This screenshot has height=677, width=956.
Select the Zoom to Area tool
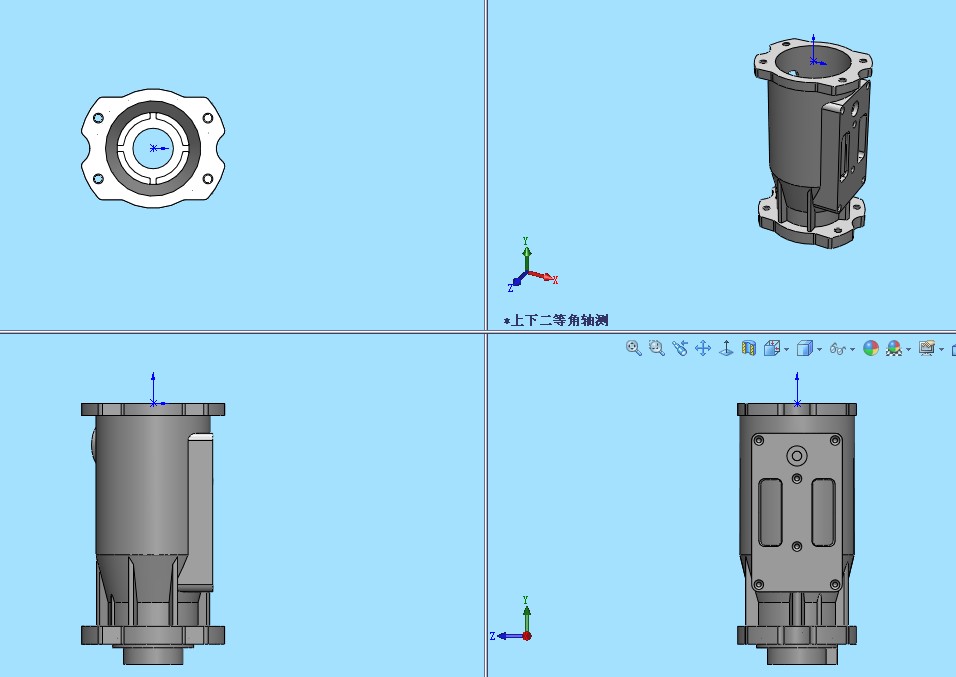(x=657, y=348)
